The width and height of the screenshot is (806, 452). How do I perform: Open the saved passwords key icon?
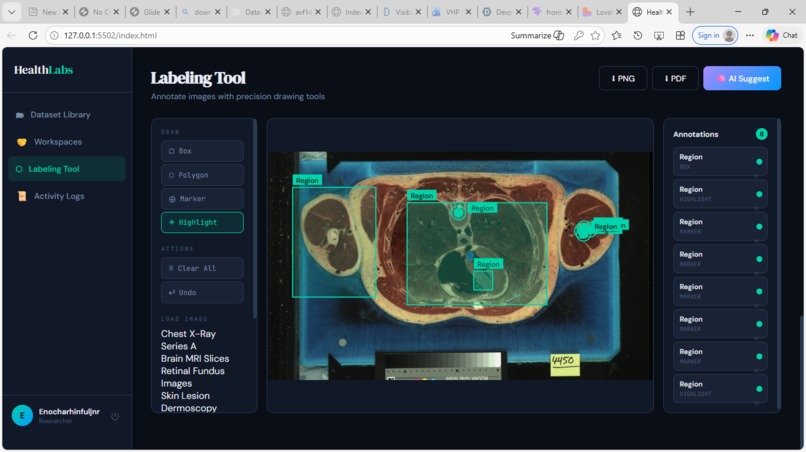(x=579, y=35)
